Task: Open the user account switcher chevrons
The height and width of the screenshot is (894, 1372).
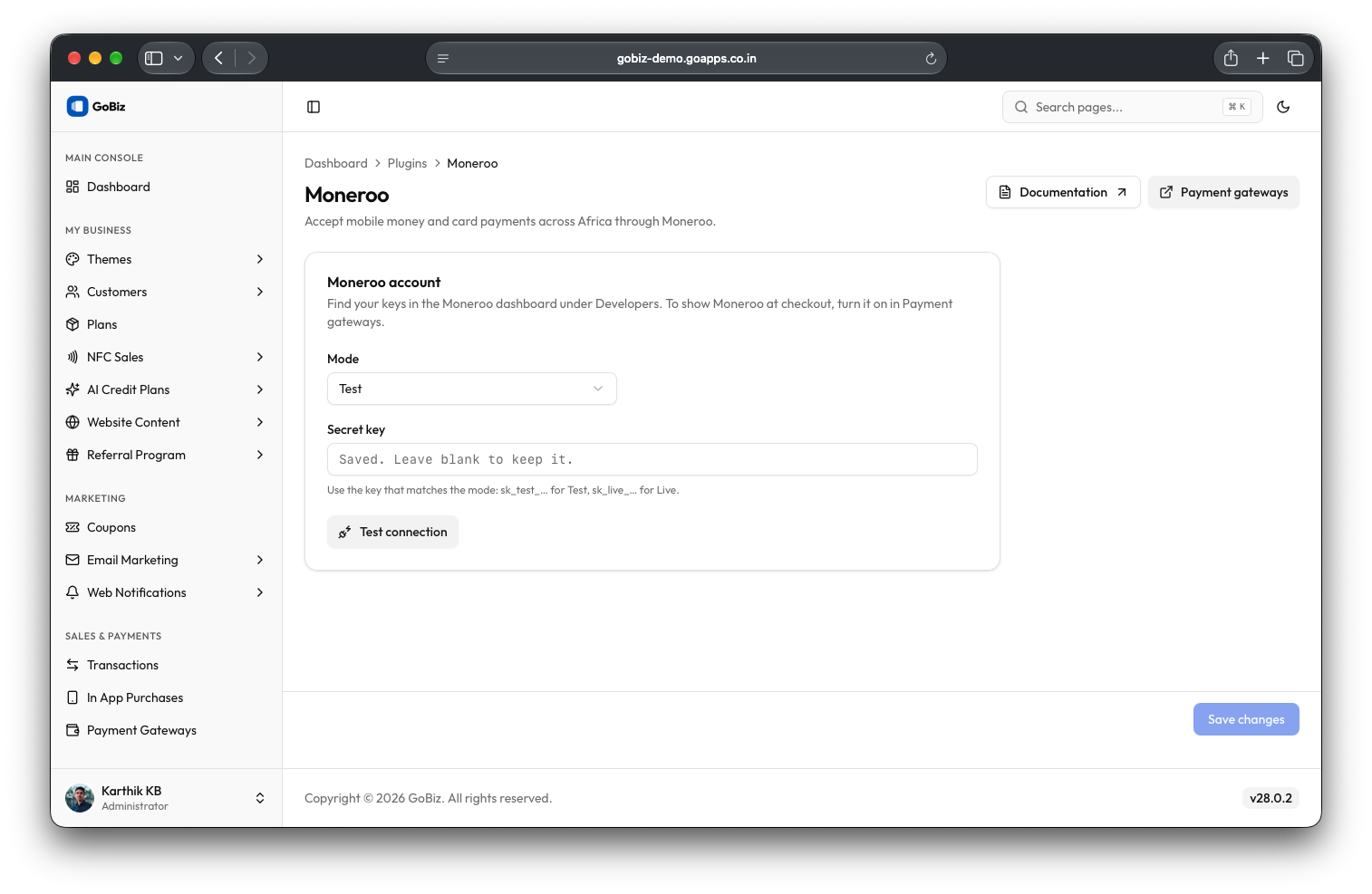Action: [x=260, y=798]
